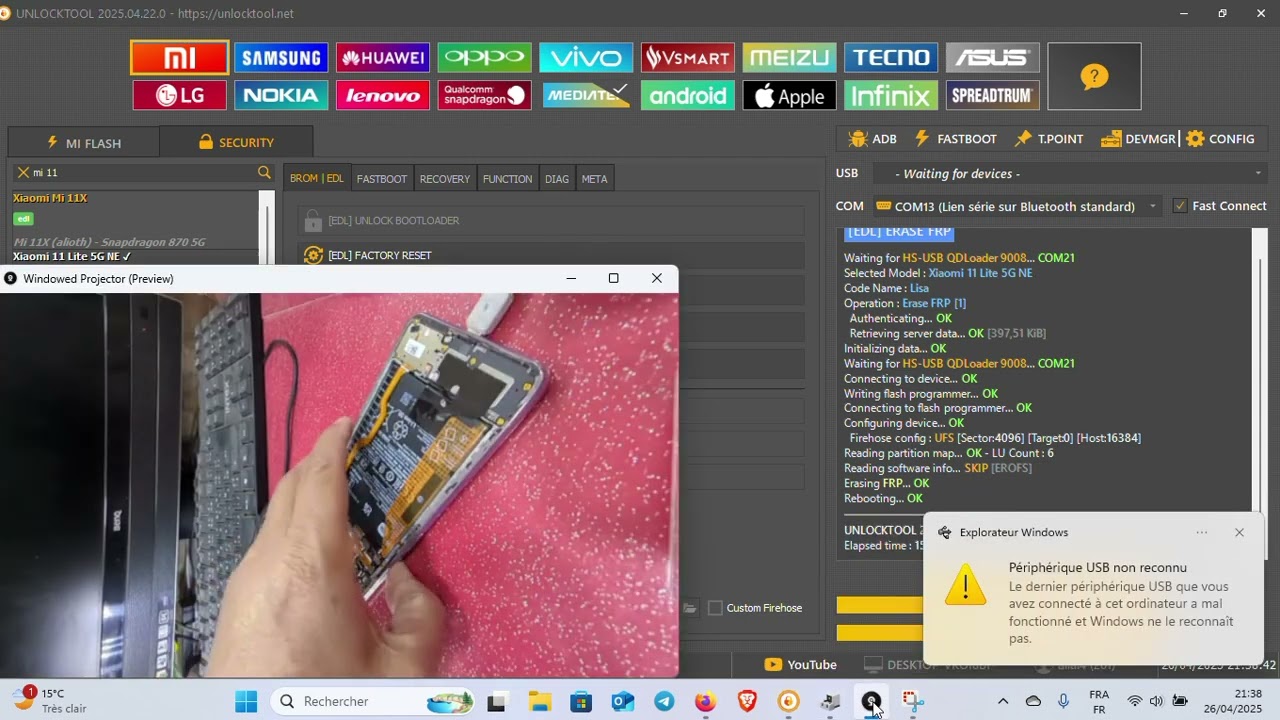Open Windows Start menu
Screen dimensions: 1280x720
click(x=246, y=701)
